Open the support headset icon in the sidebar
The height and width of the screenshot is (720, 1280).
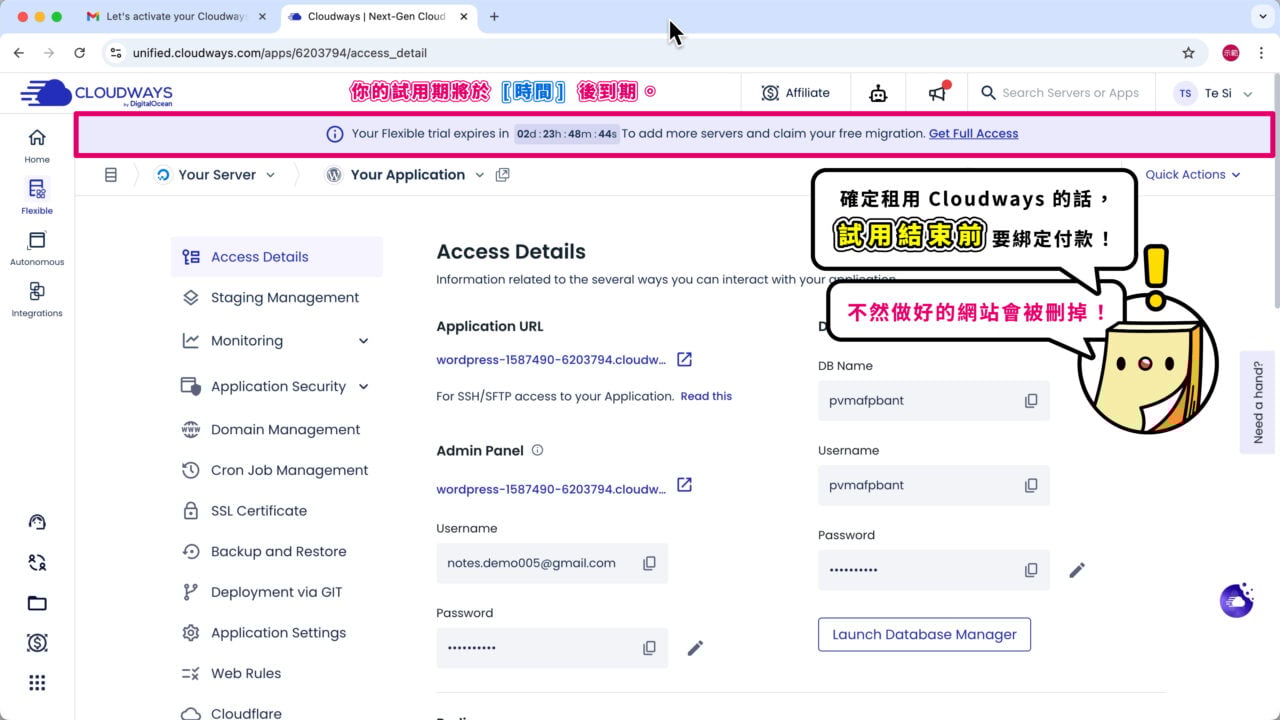click(x=36, y=521)
